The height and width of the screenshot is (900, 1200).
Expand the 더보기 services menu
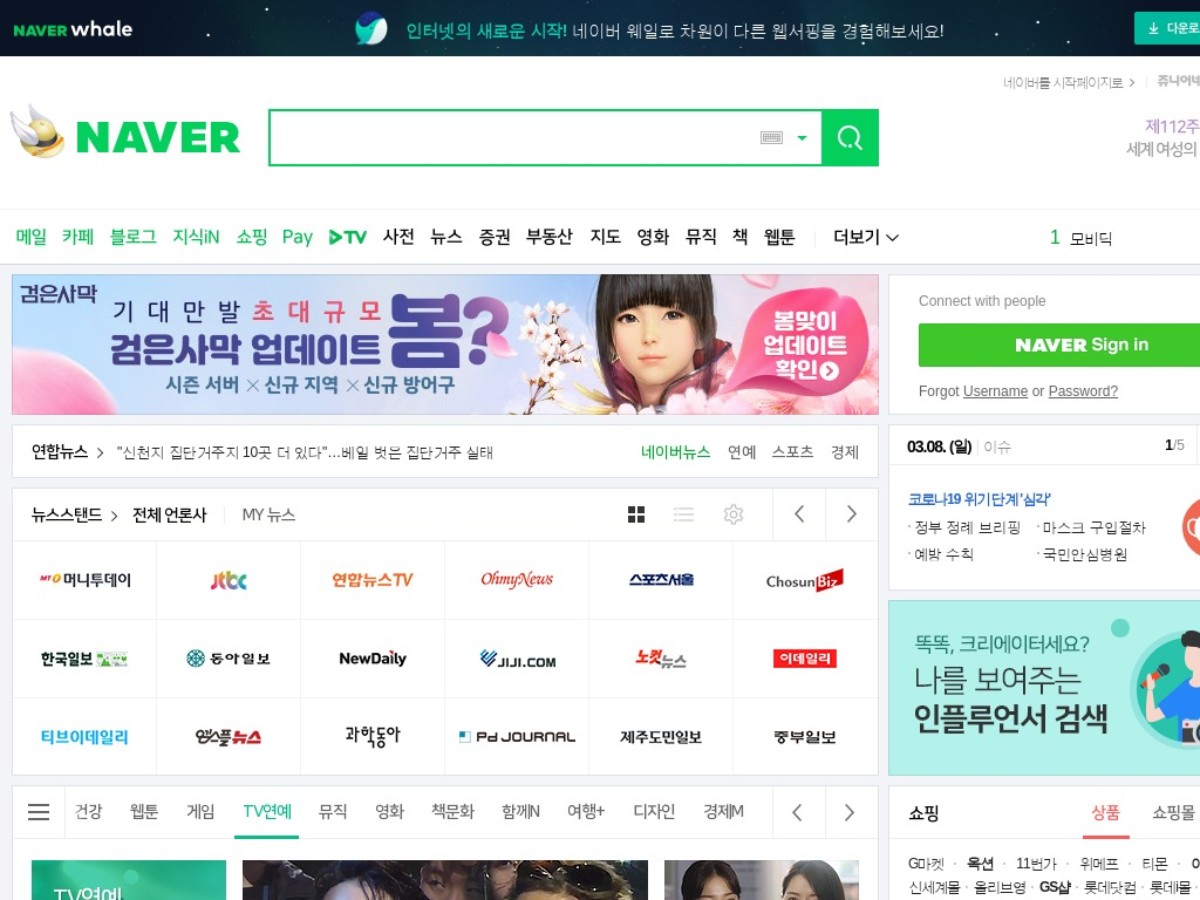click(866, 237)
